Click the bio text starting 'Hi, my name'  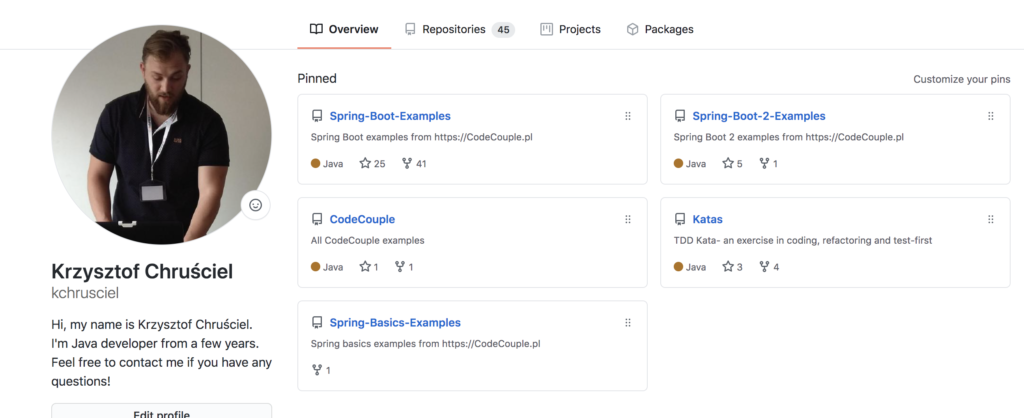(x=161, y=353)
